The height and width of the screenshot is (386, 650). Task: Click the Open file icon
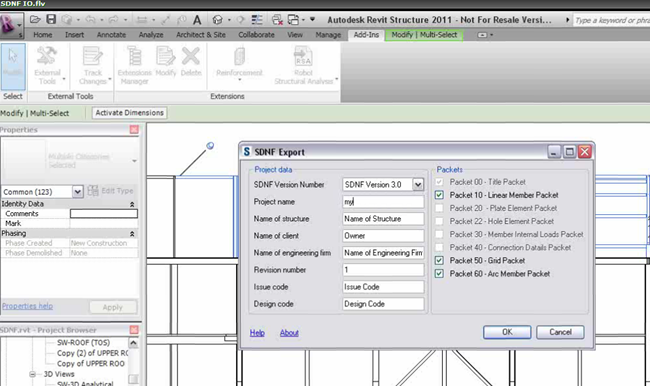point(35,19)
